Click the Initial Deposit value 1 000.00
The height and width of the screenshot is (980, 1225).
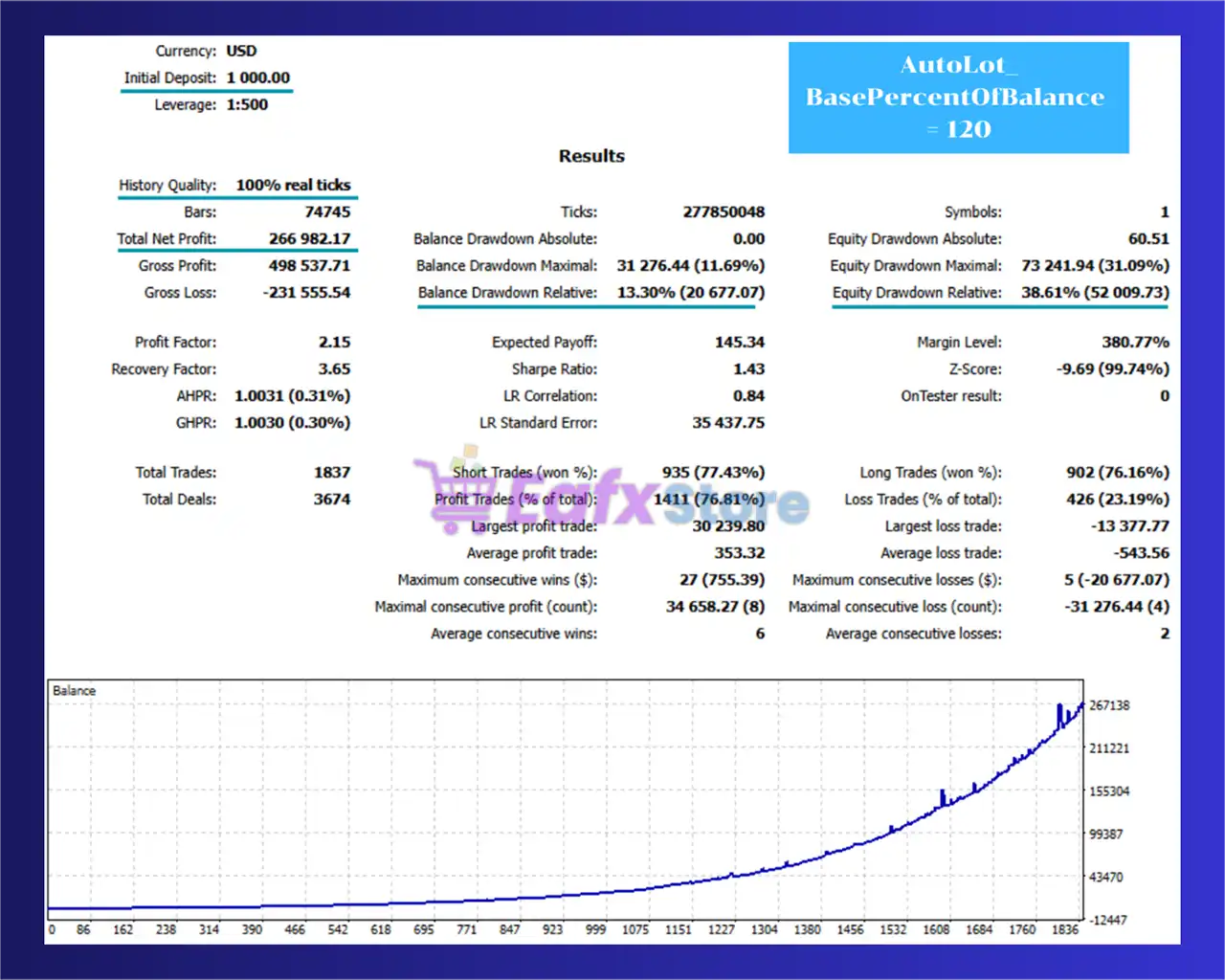pos(258,78)
